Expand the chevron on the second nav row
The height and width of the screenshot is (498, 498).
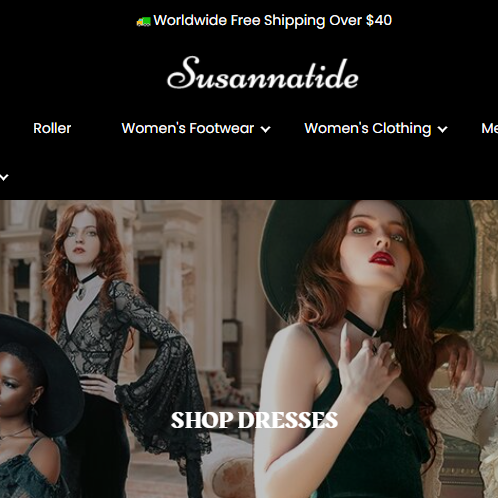4,177
